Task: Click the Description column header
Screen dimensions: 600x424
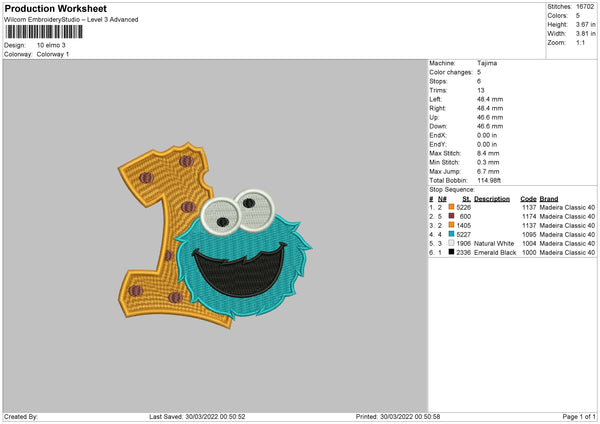Action: pyautogui.click(x=491, y=198)
